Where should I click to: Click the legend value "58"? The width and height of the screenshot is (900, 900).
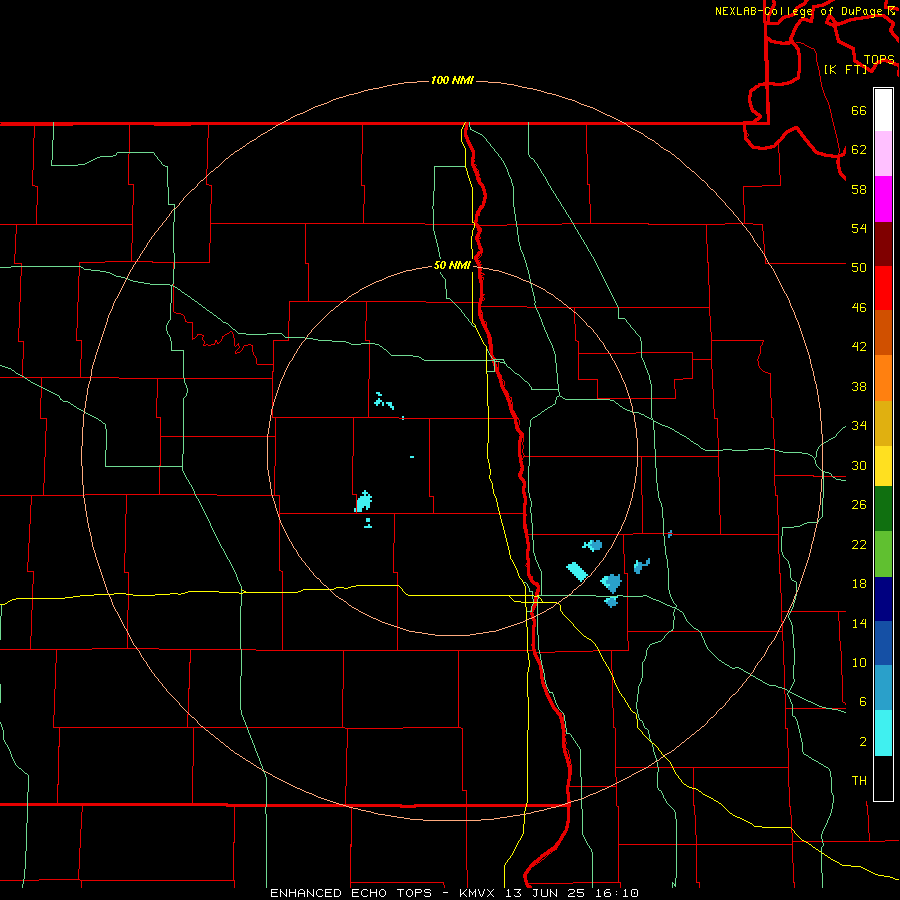coord(859,189)
